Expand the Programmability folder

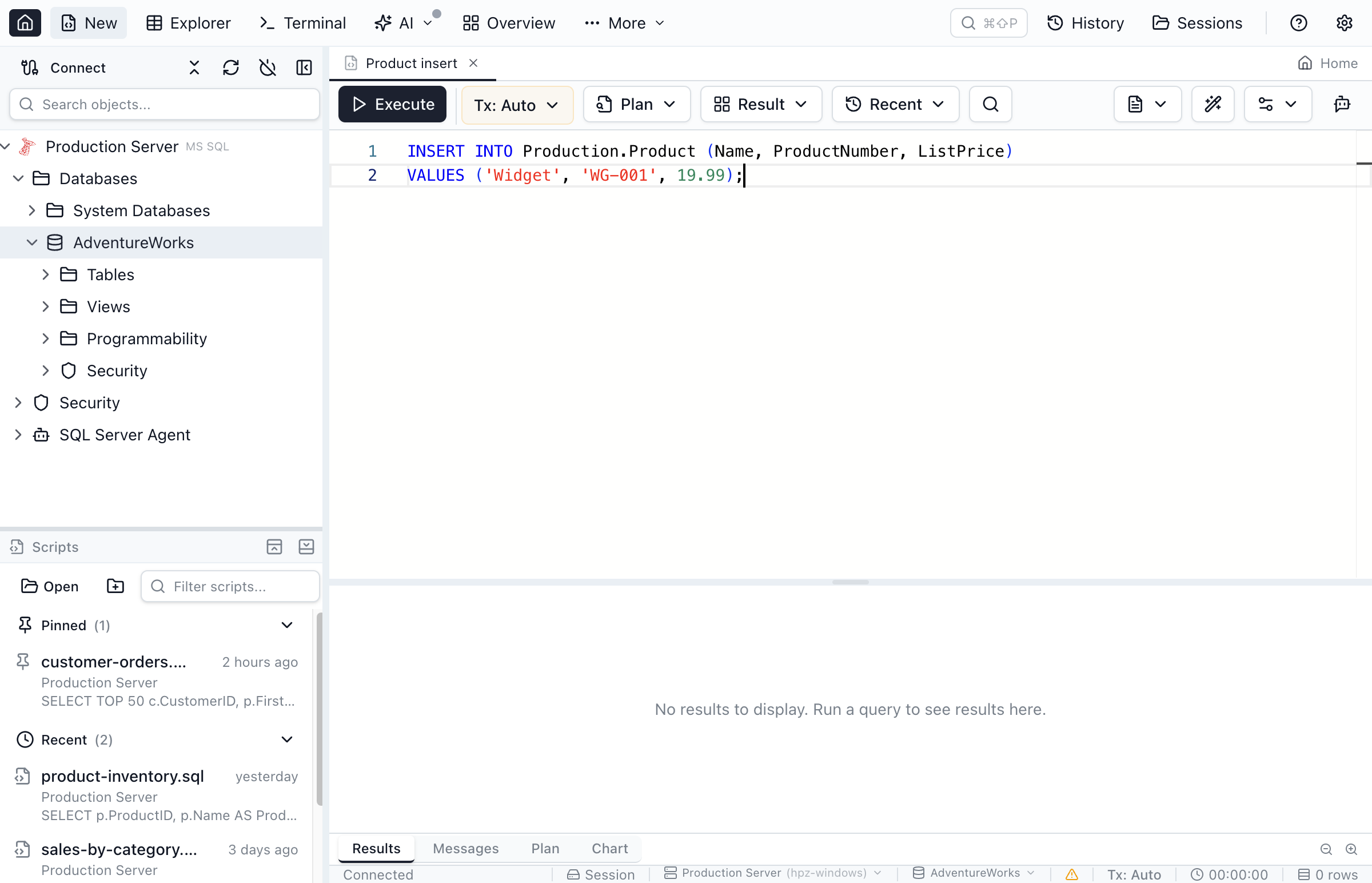click(x=46, y=340)
